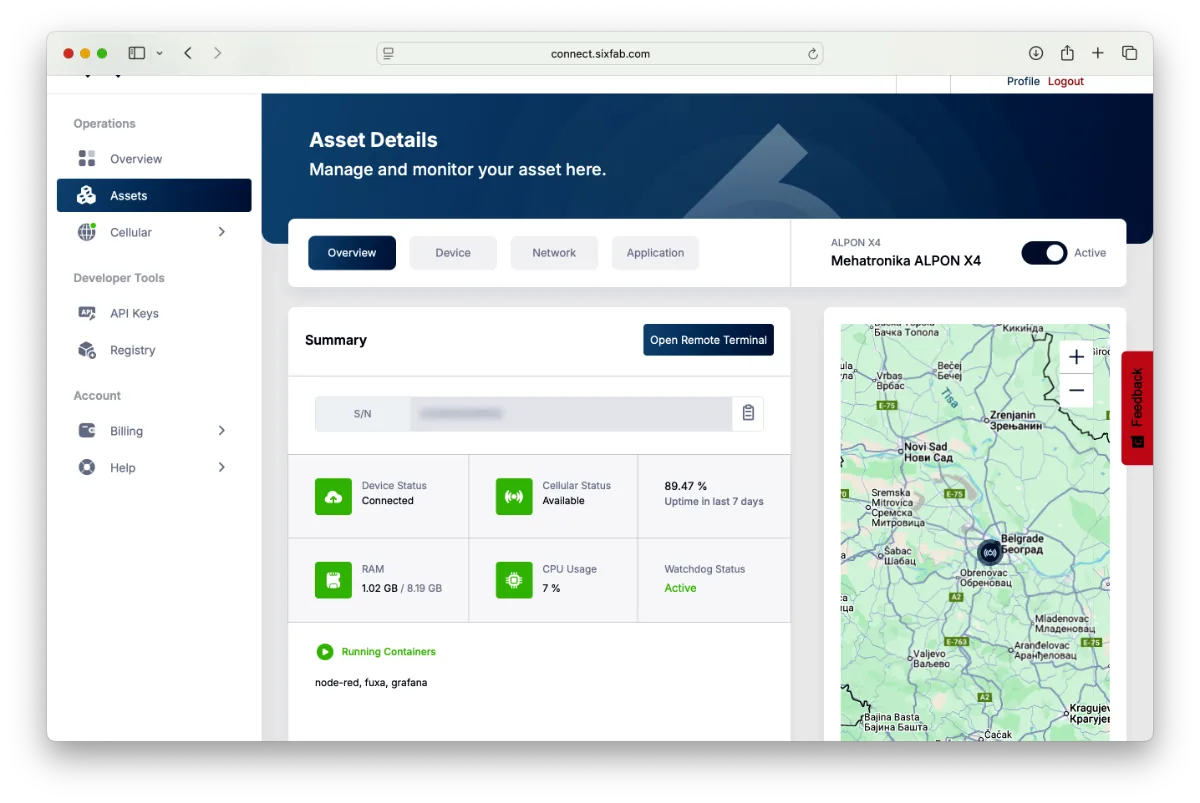Open the sidebar options dropdown arrow
This screenshot has width=1200, height=803.
[159, 53]
